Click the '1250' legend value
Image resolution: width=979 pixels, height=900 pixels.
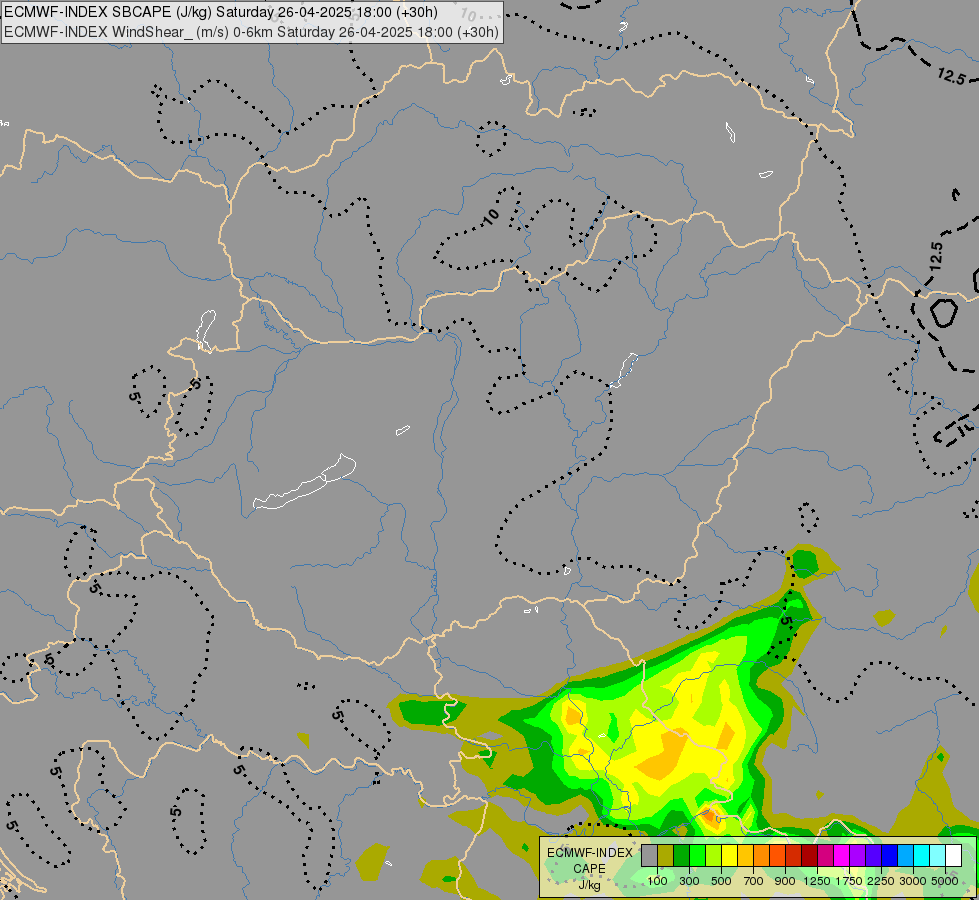click(x=817, y=881)
